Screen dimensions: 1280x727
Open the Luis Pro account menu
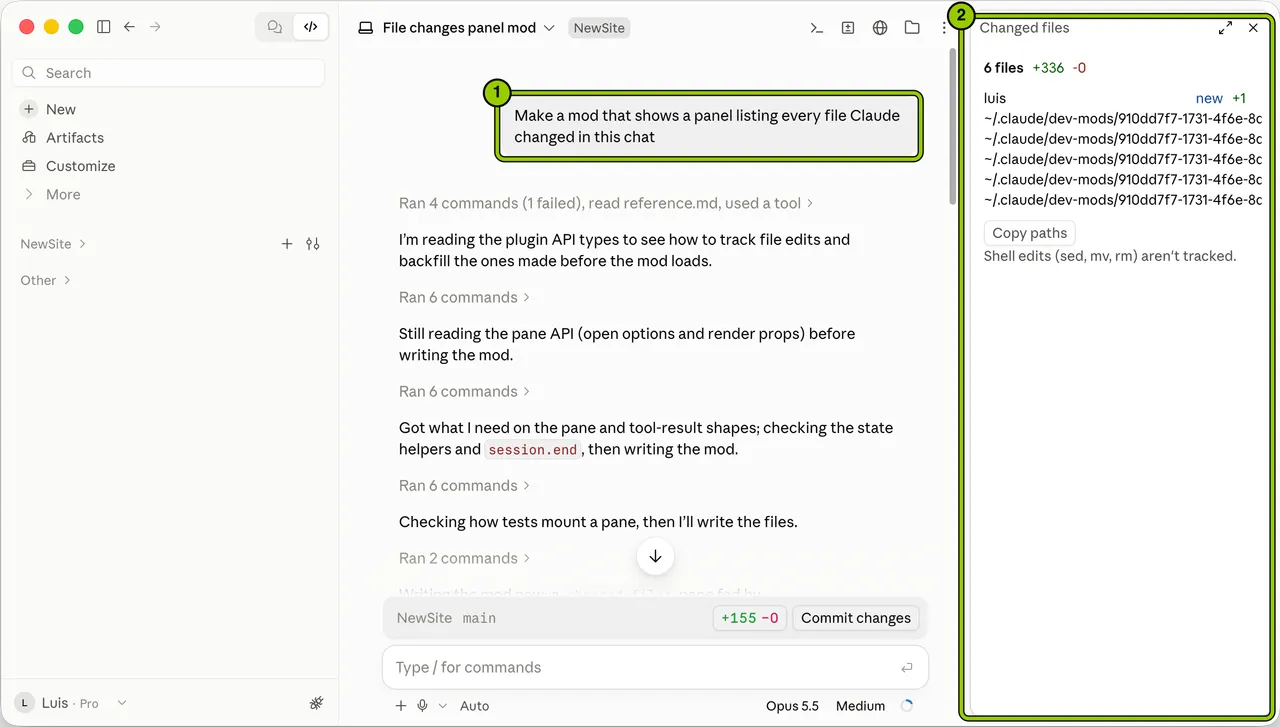coord(72,703)
